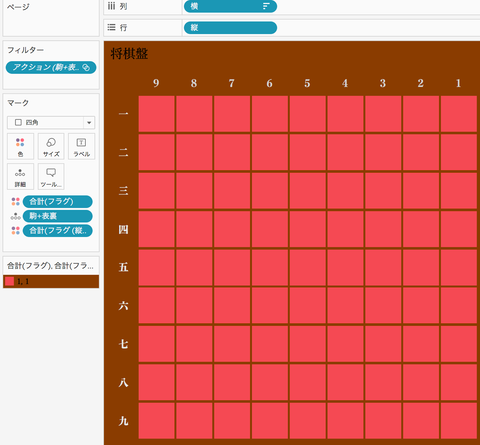Select the 合計(フラグ) marks pill
The image size is (480, 445).
(x=57, y=201)
